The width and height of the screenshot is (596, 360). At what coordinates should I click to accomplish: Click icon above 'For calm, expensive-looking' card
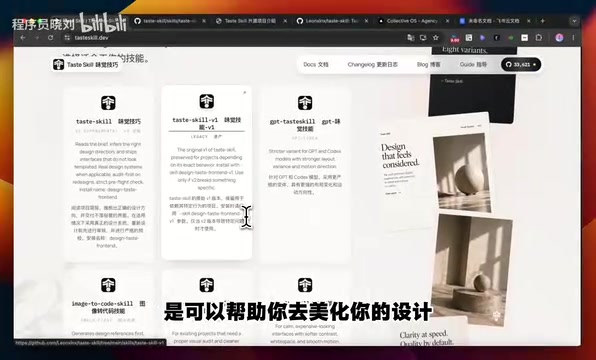coord(305,285)
